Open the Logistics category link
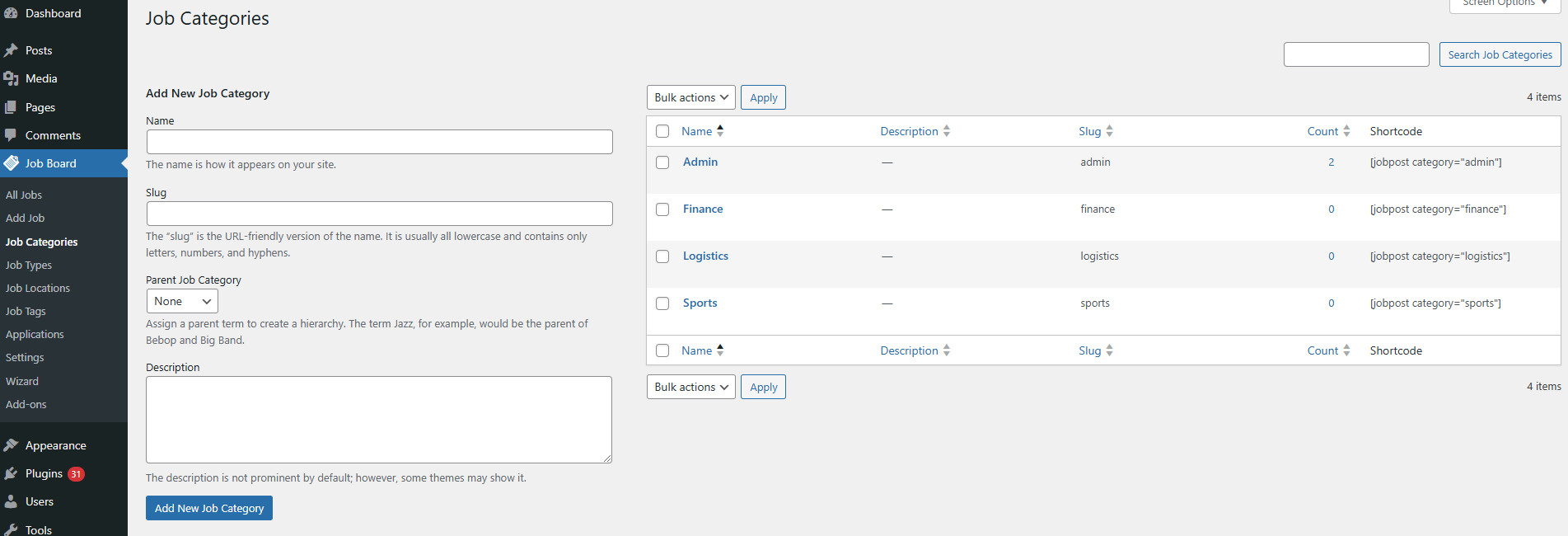This screenshot has width=1568, height=536. (705, 256)
